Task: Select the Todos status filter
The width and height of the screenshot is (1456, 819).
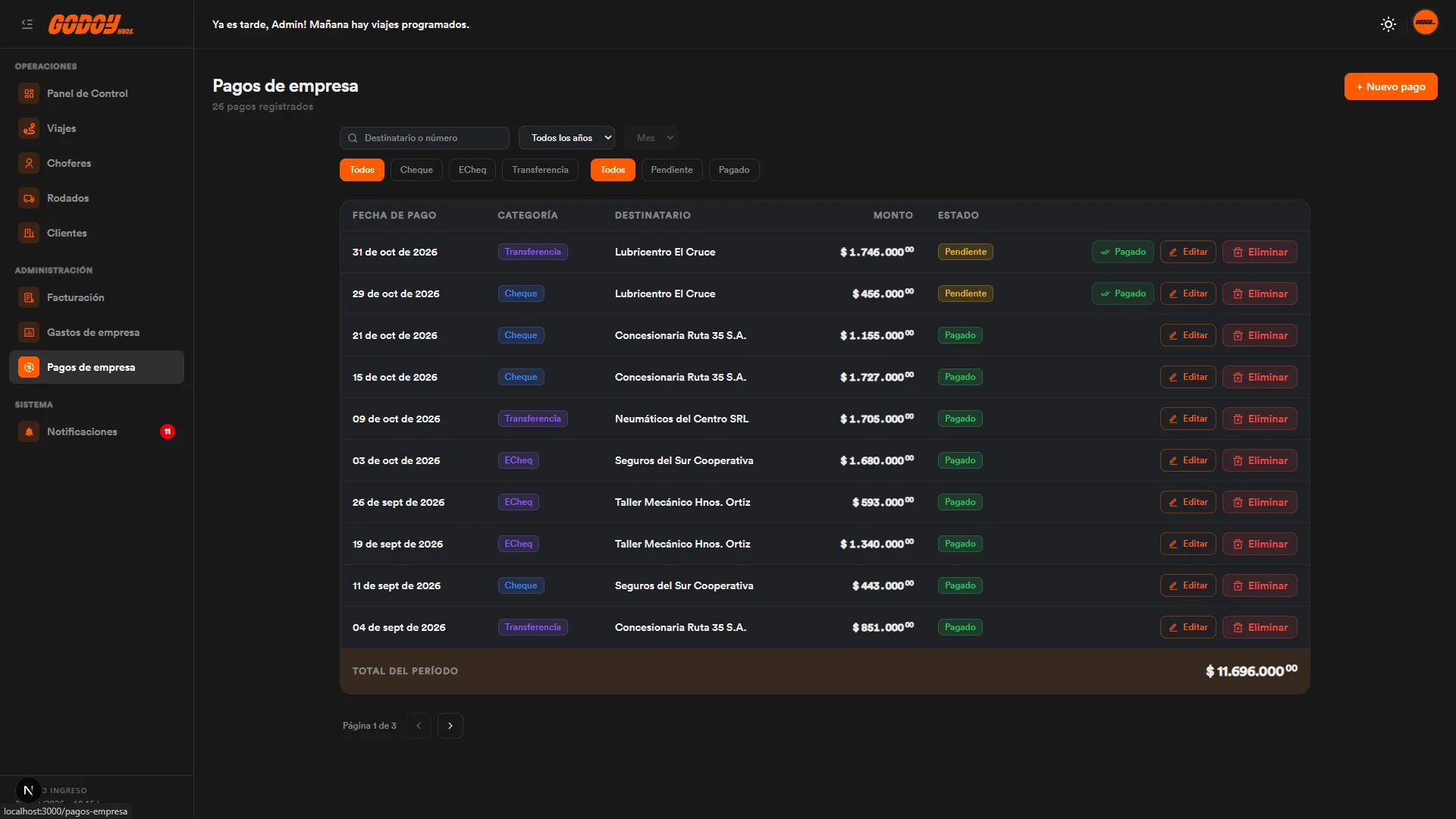Action: tap(613, 170)
